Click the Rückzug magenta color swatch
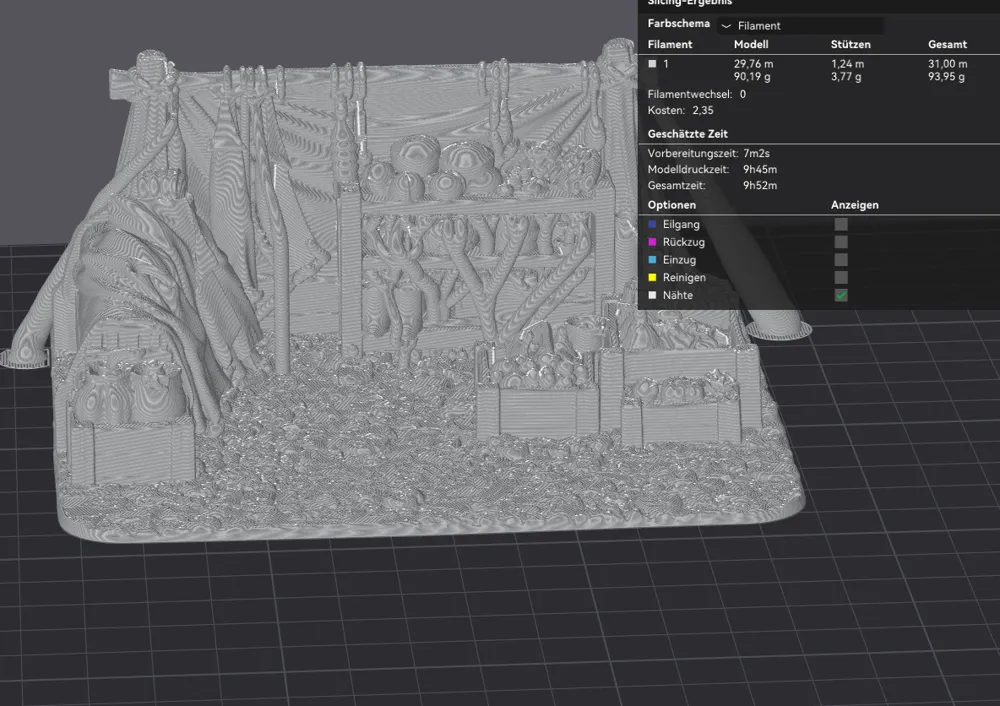The height and width of the screenshot is (706, 1000). coord(652,242)
